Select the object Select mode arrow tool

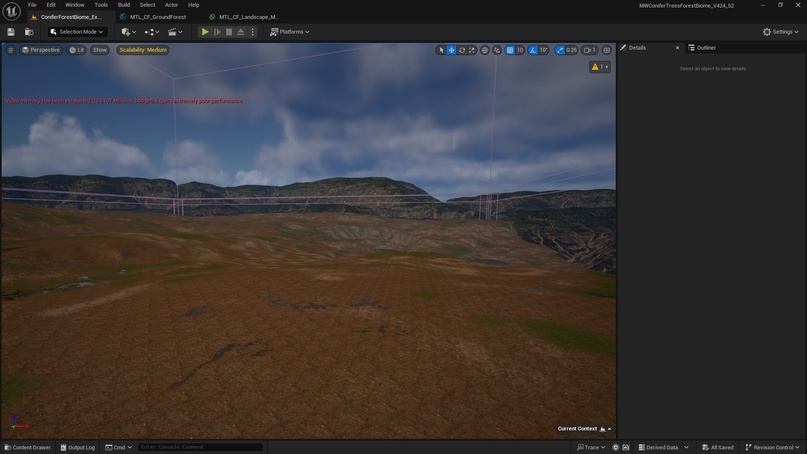(x=441, y=50)
